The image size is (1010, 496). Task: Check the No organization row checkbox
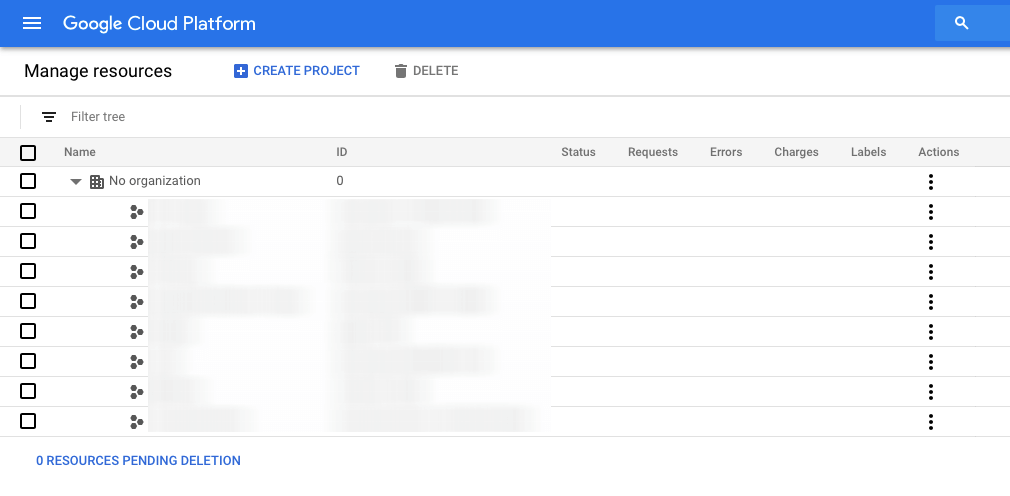[28, 181]
